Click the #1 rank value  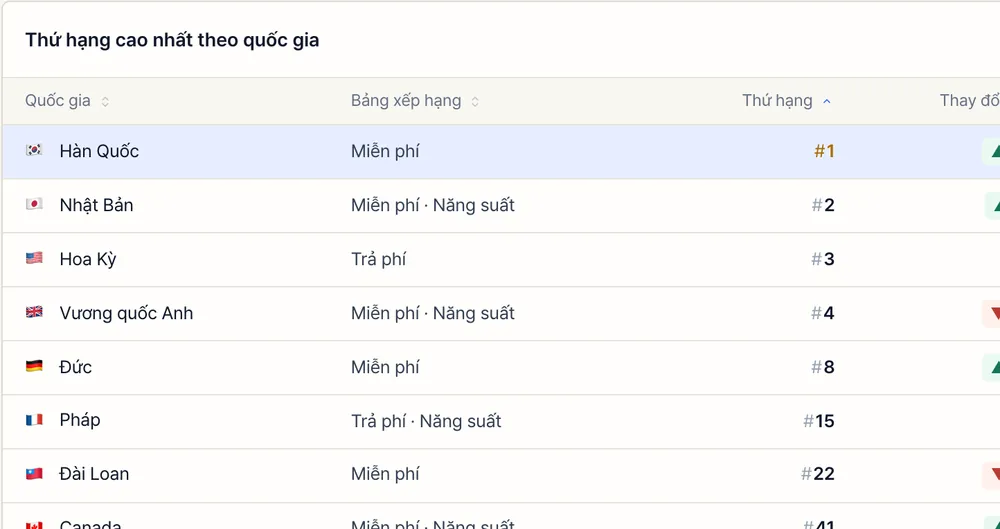(824, 151)
